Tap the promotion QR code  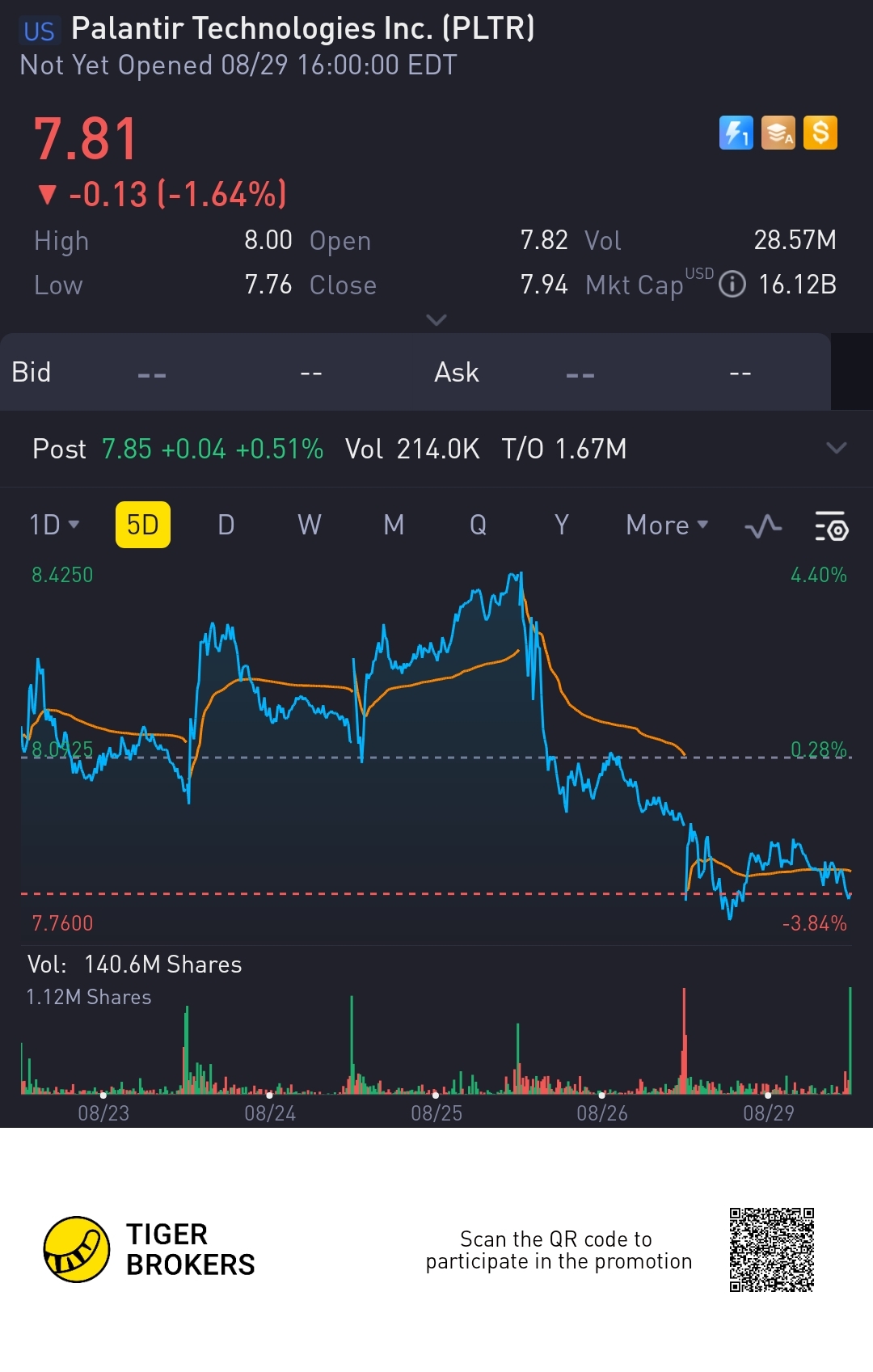[771, 1249]
